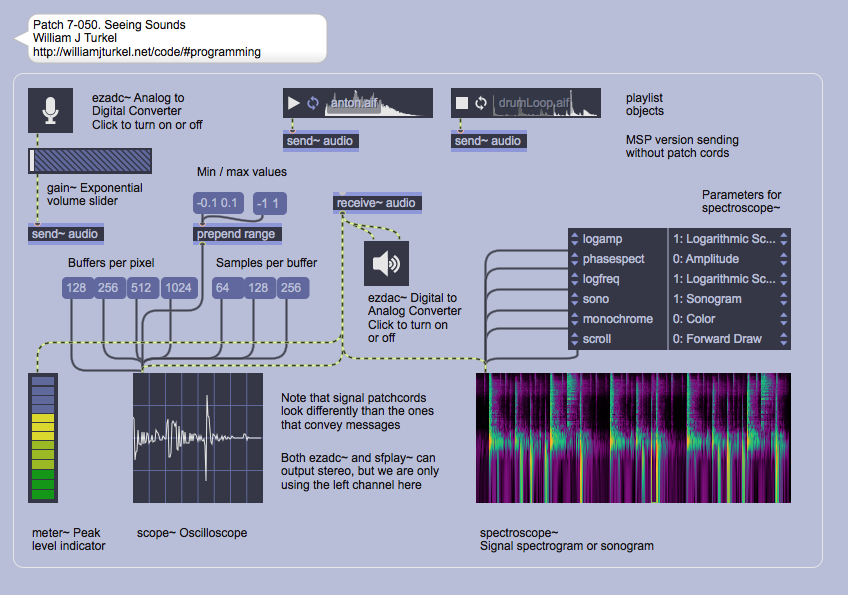848x595 pixels.
Task: Turn on the ezadc~ microphone icon
Action: (52, 111)
